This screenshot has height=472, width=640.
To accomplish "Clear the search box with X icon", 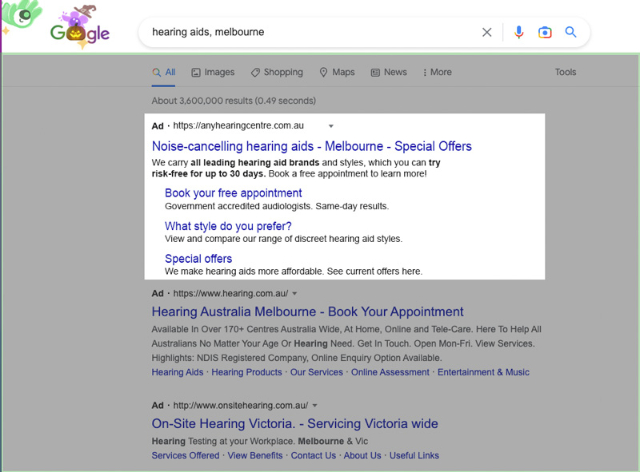I will tap(487, 32).
